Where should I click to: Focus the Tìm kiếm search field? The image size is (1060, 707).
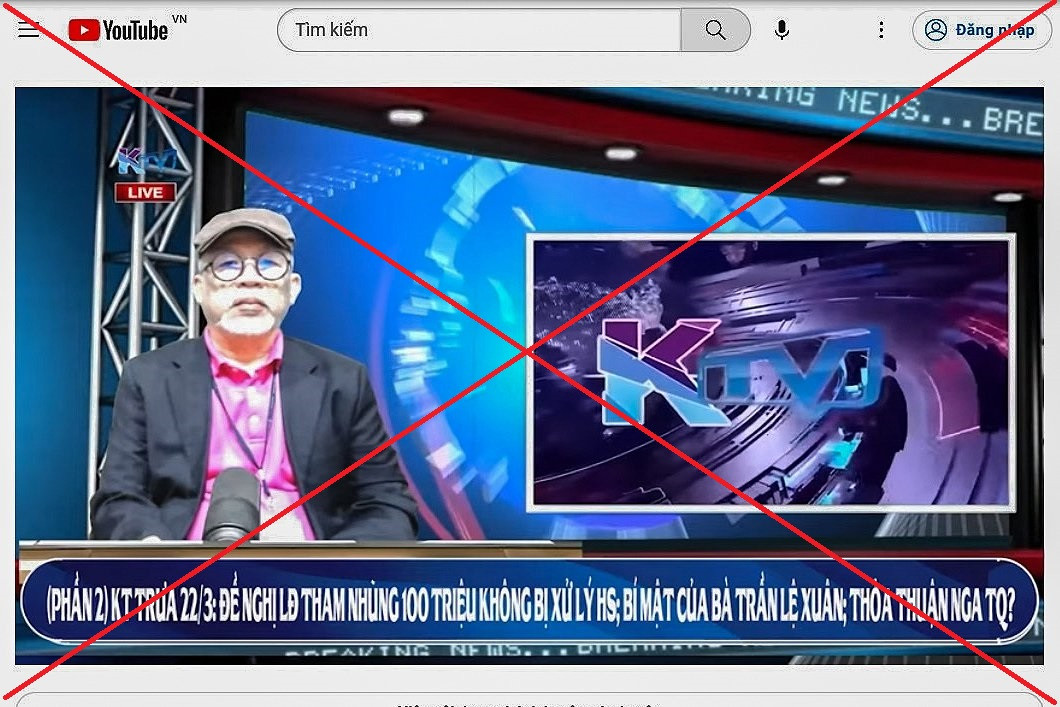click(x=480, y=30)
